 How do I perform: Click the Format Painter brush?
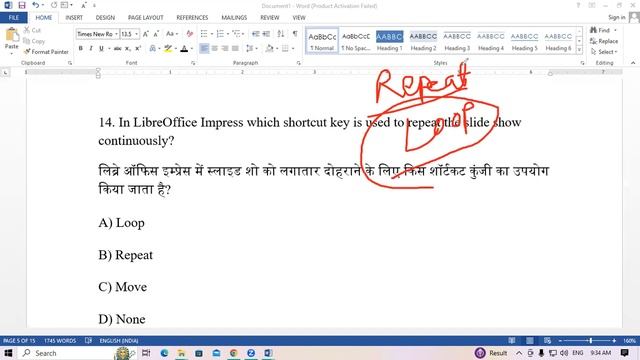coord(27,52)
